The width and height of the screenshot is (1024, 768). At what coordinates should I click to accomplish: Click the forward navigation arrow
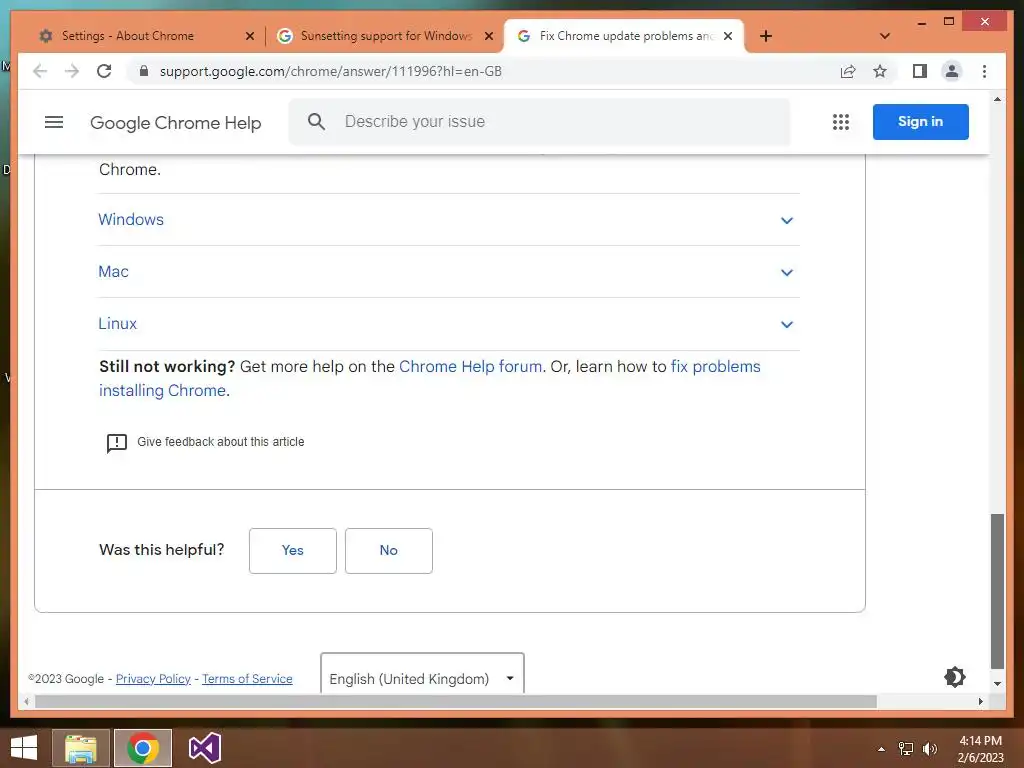[x=72, y=71]
